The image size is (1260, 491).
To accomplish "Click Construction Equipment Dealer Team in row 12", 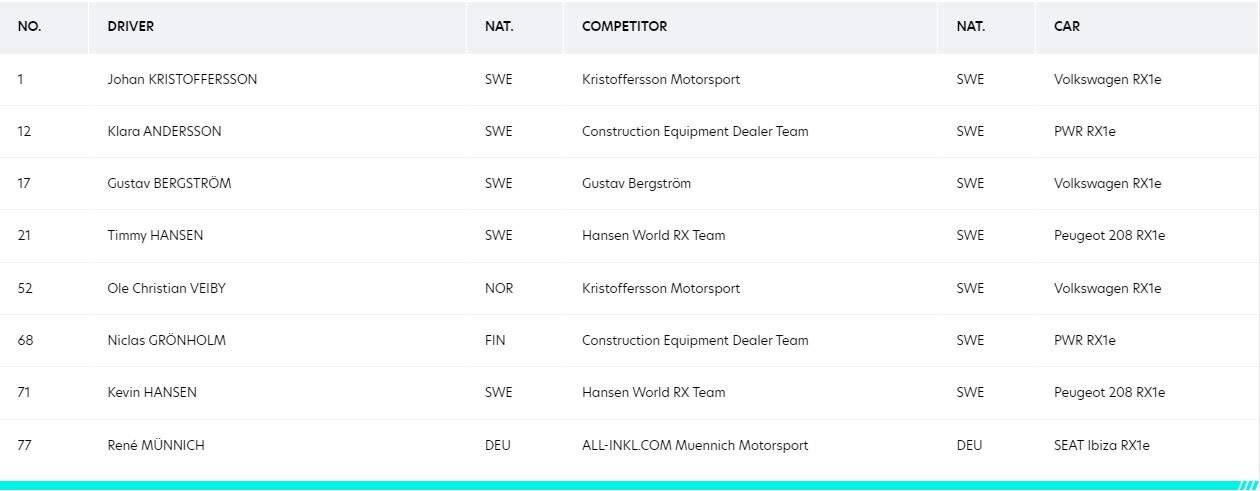I will click(695, 131).
